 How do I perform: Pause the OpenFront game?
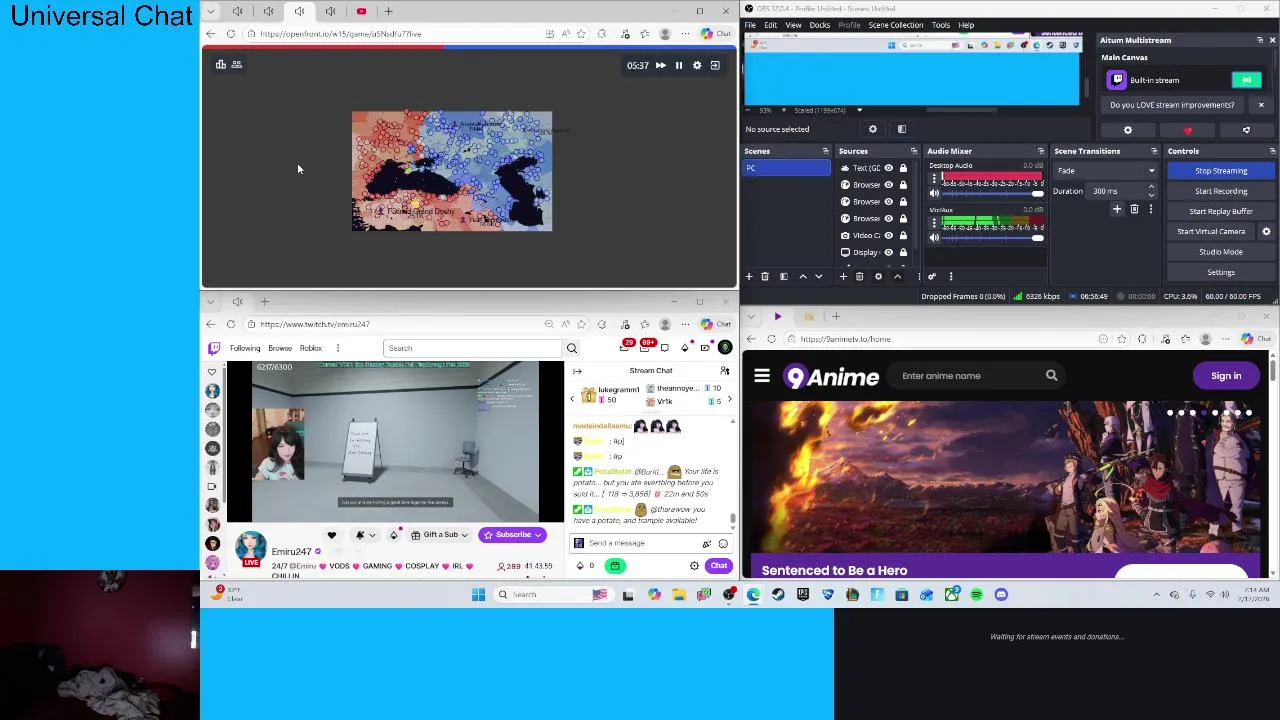[679, 65]
